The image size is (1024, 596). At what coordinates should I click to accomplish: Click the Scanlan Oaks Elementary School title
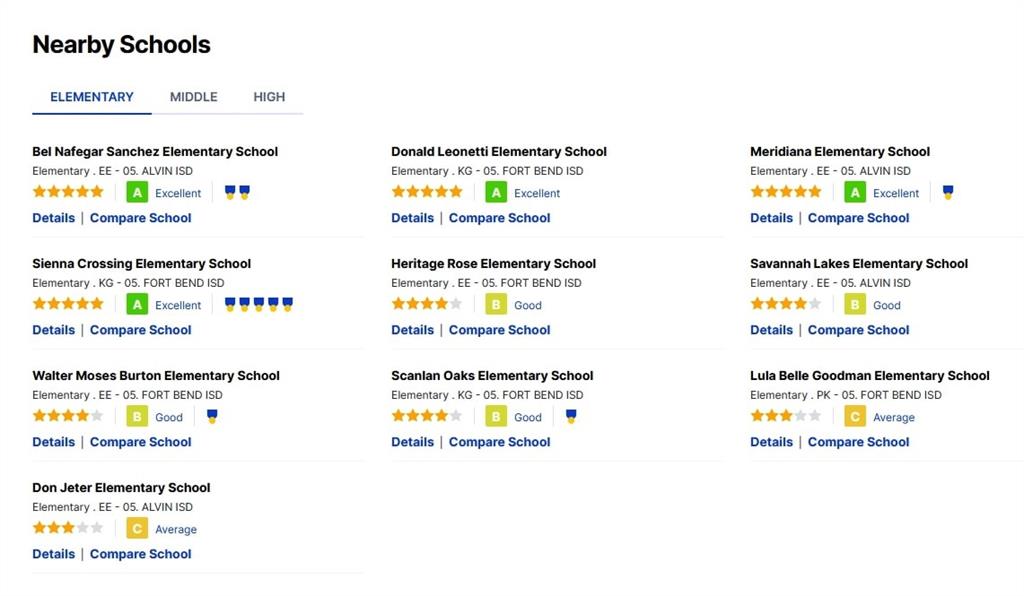click(492, 375)
